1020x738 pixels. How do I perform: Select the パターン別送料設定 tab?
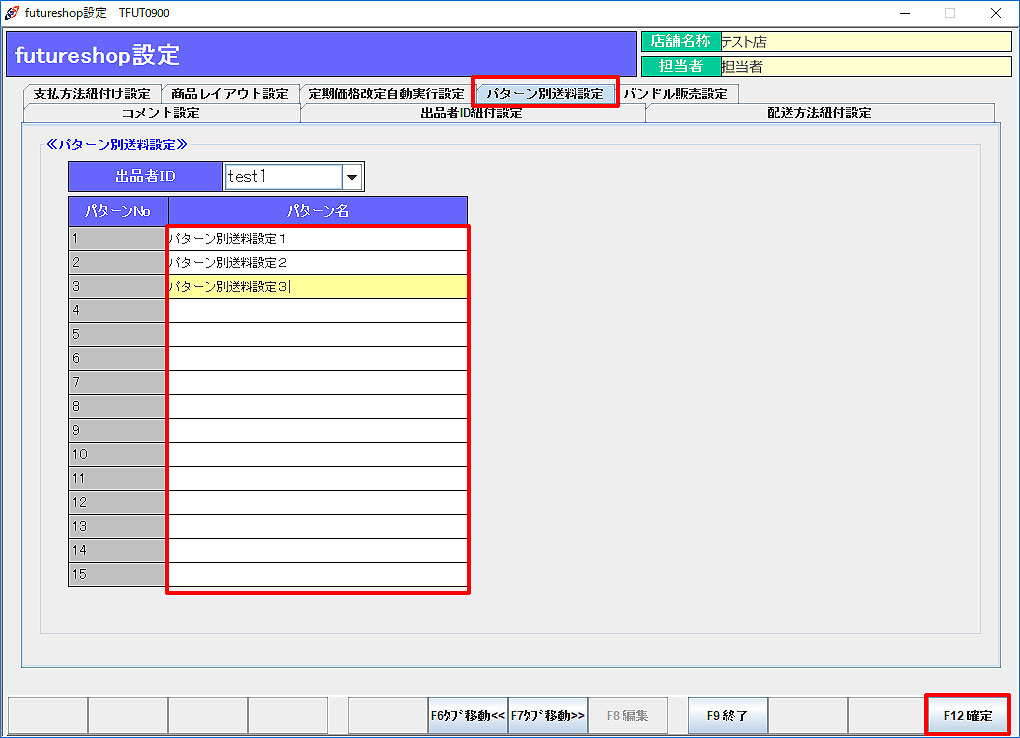(545, 94)
